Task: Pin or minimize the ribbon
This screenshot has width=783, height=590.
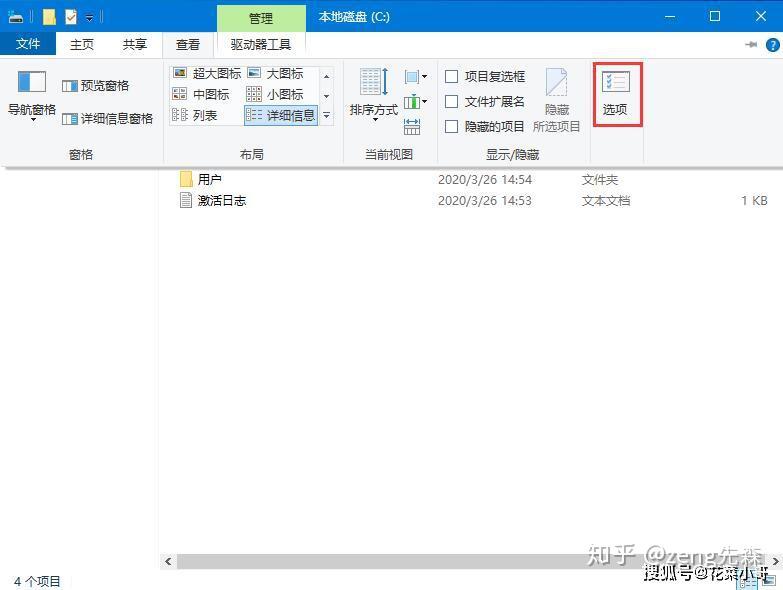Action: 751,45
